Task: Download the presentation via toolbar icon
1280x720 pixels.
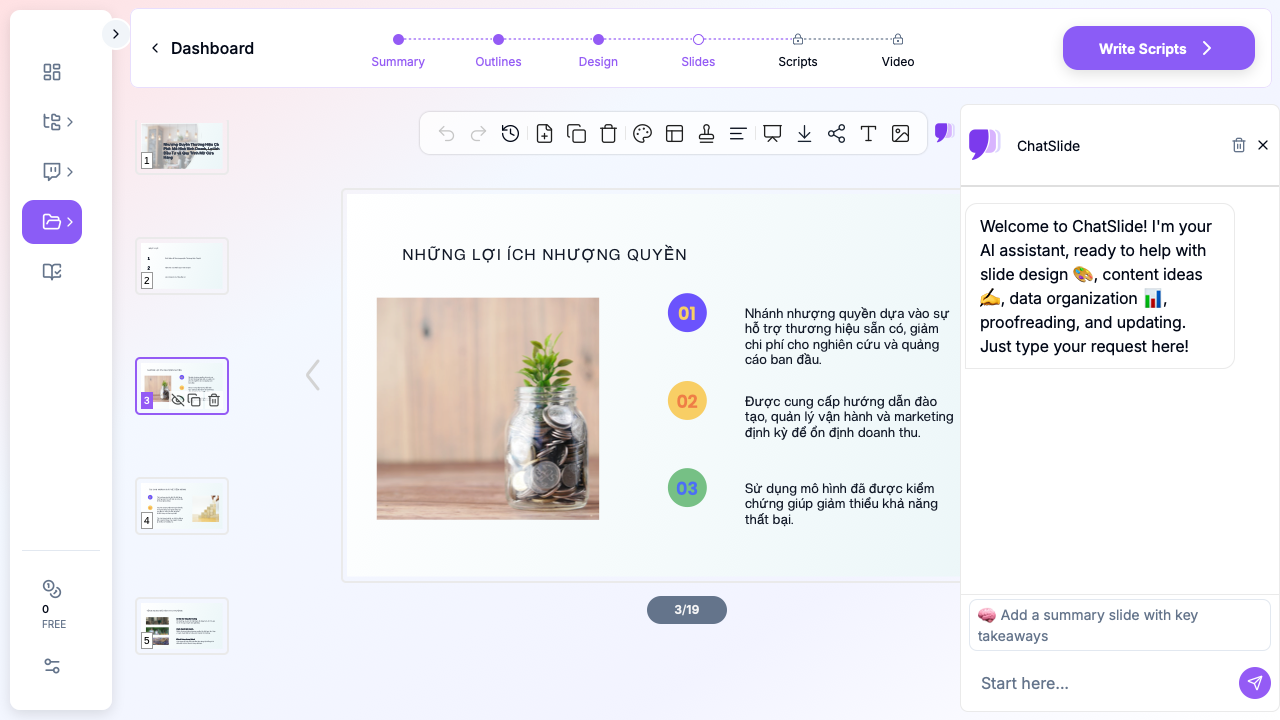Action: (804, 132)
